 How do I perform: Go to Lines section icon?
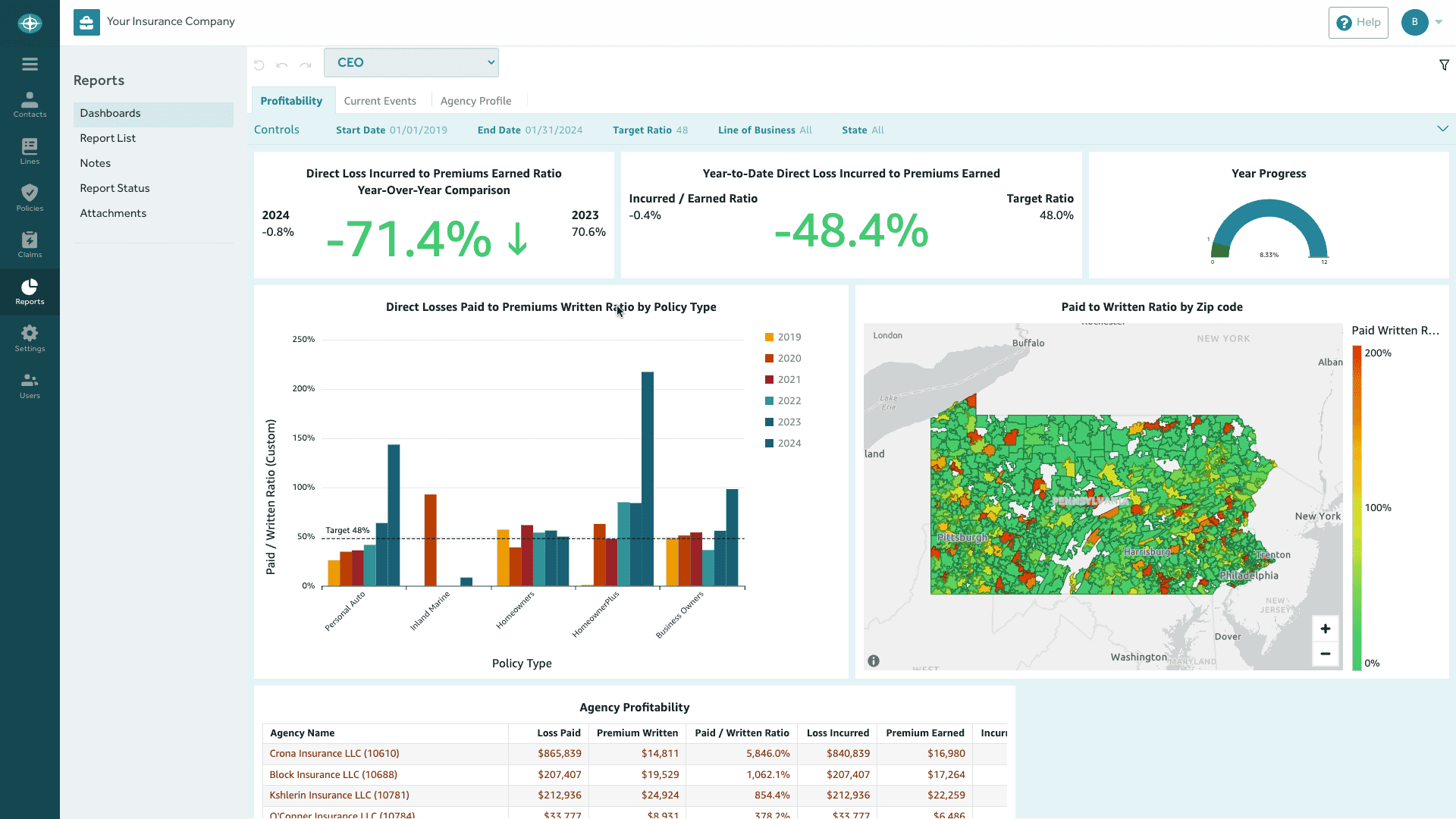click(x=30, y=151)
